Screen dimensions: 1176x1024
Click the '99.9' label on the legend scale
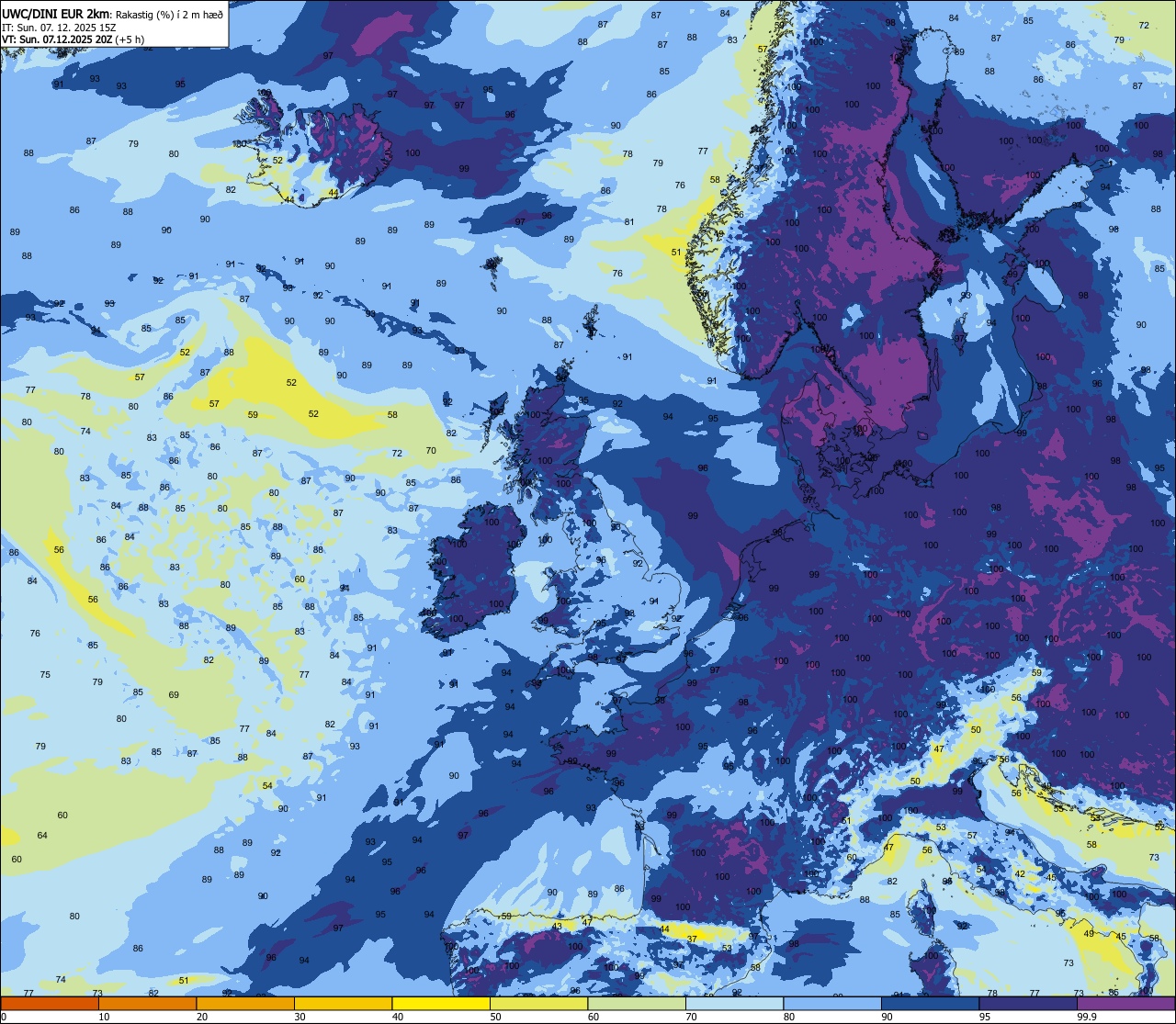(1087, 1017)
